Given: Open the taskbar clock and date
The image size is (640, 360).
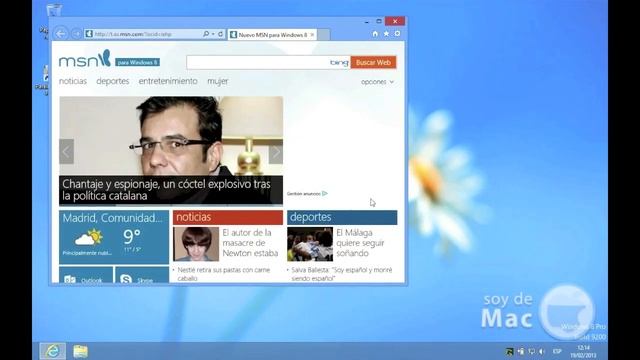Looking at the screenshot, I should pos(583,351).
